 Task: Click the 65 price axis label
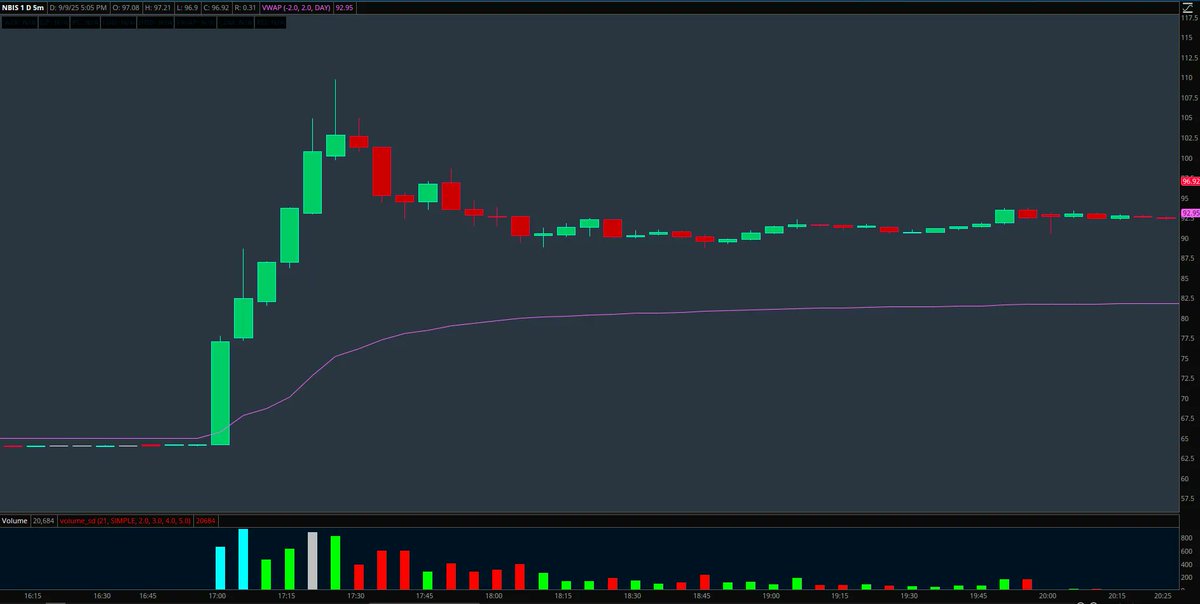point(1185,438)
